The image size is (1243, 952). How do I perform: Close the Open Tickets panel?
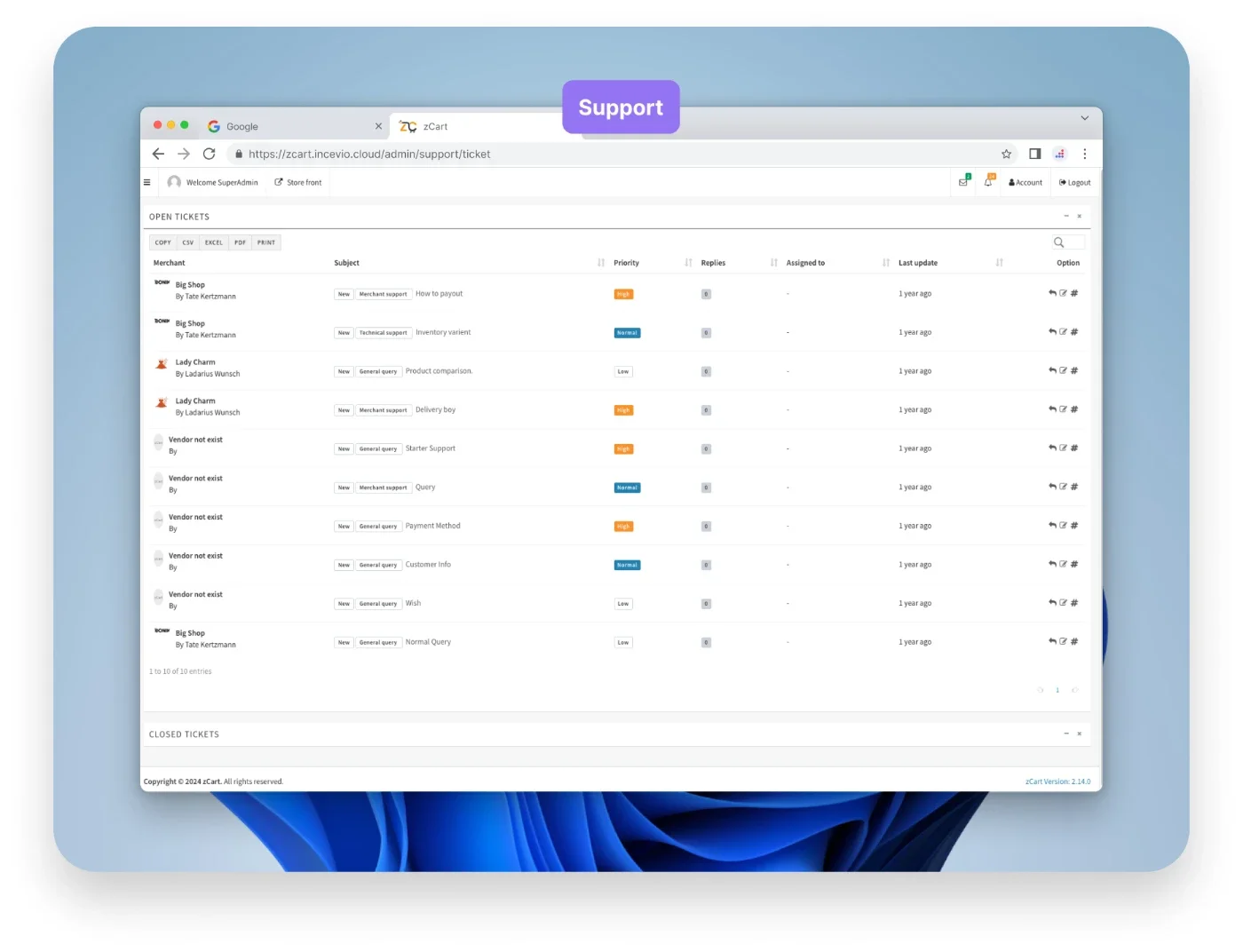coord(1080,216)
